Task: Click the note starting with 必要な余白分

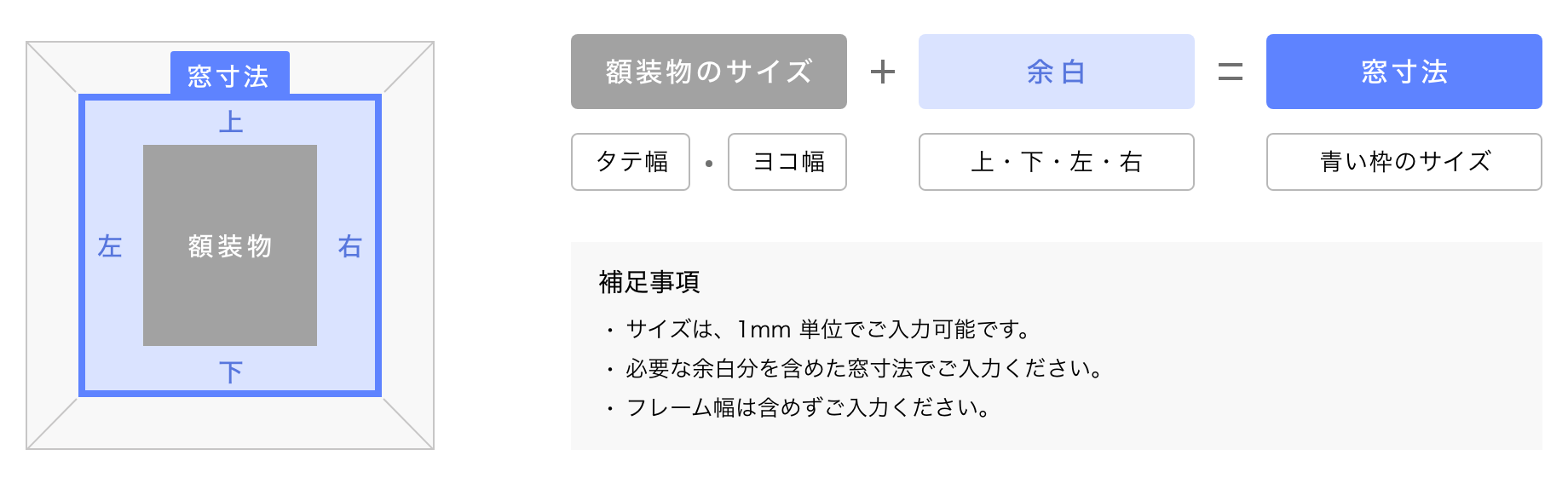Action: pyautogui.click(x=864, y=368)
